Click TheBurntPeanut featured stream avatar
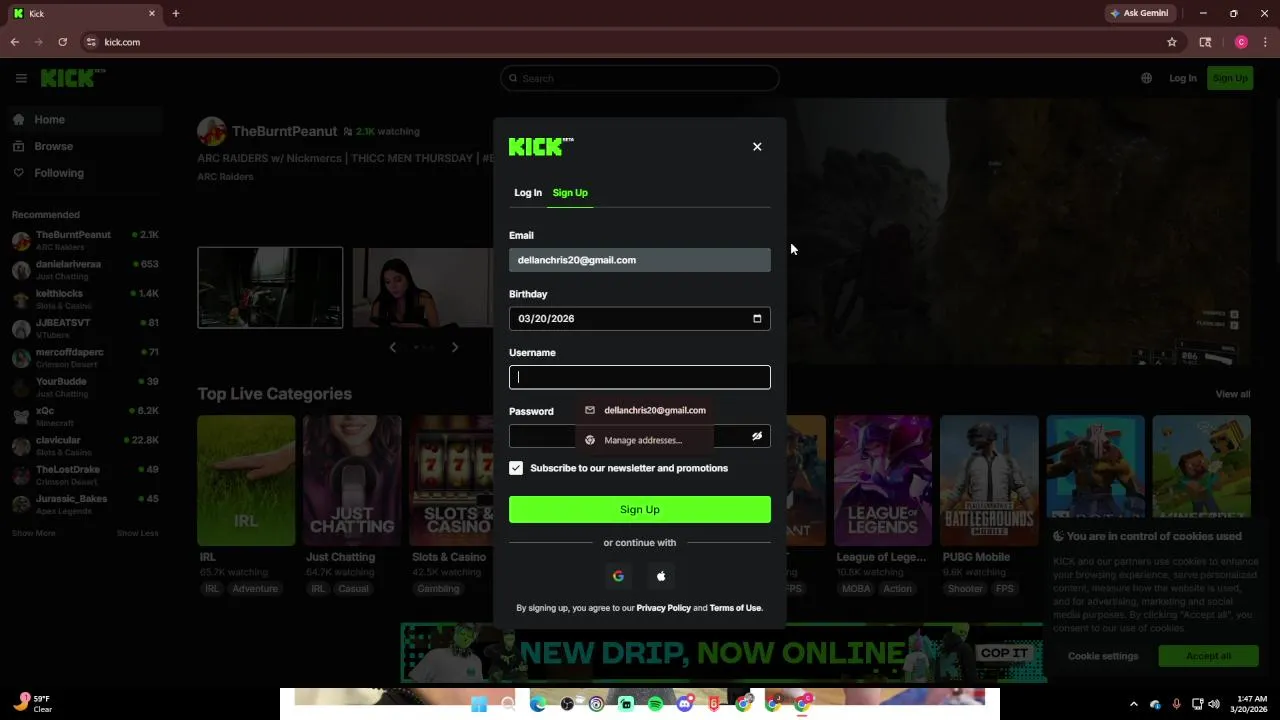This screenshot has width=1280, height=720. [x=211, y=131]
